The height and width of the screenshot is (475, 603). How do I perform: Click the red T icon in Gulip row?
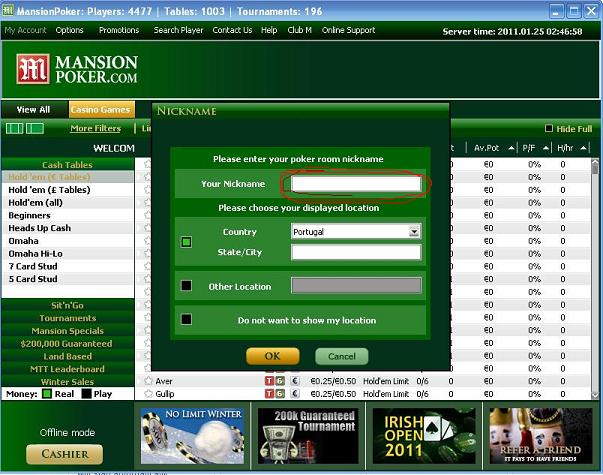(x=270, y=393)
